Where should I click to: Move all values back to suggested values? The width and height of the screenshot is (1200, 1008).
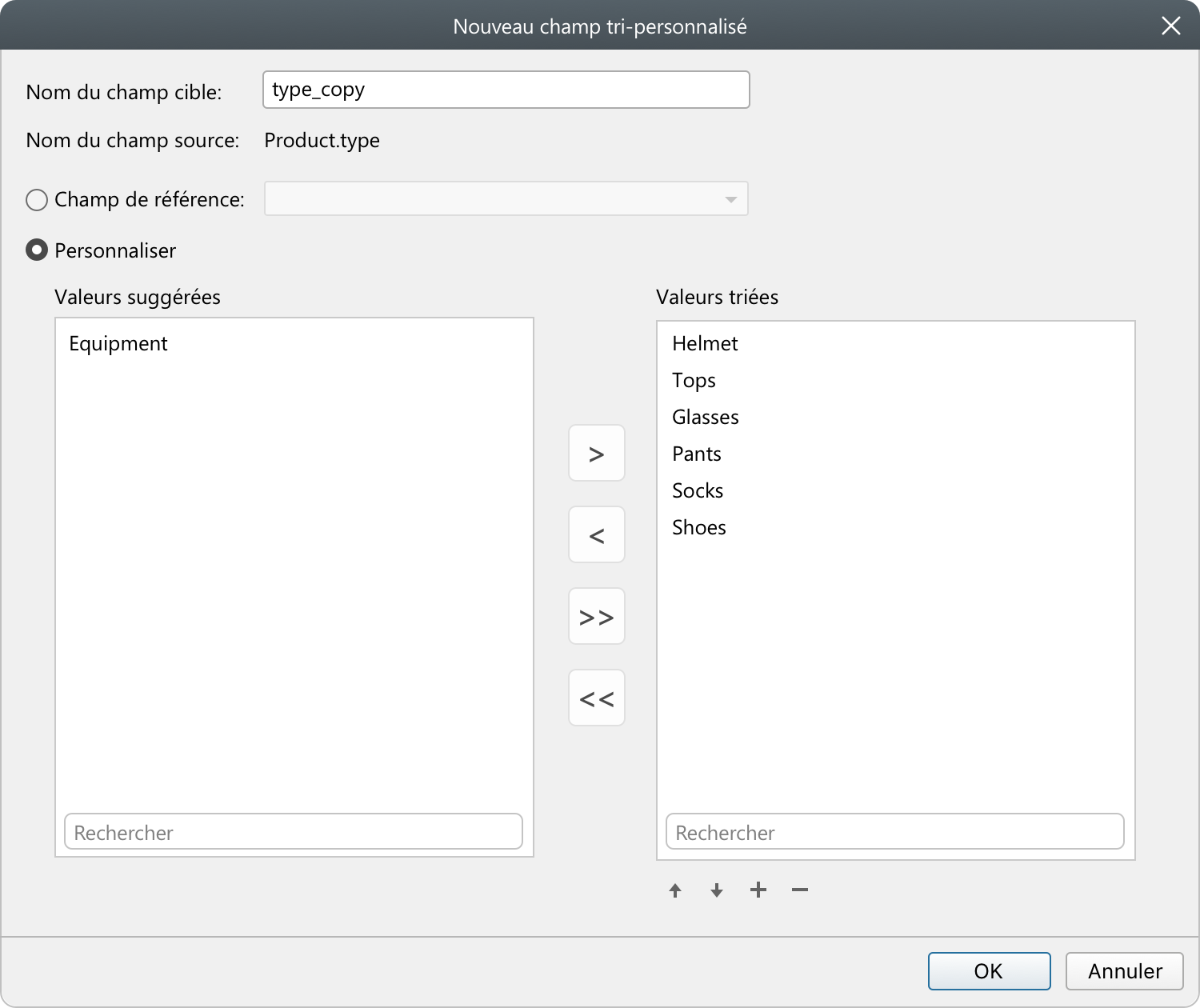pyautogui.click(x=596, y=698)
